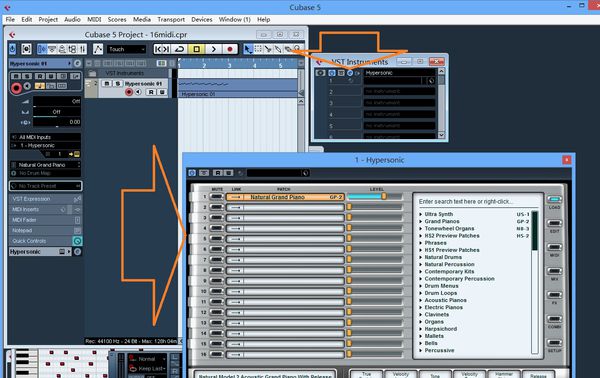This screenshot has height=378, width=600.
Task: Toggle the automation mode curve icon
Action: tap(98, 49)
